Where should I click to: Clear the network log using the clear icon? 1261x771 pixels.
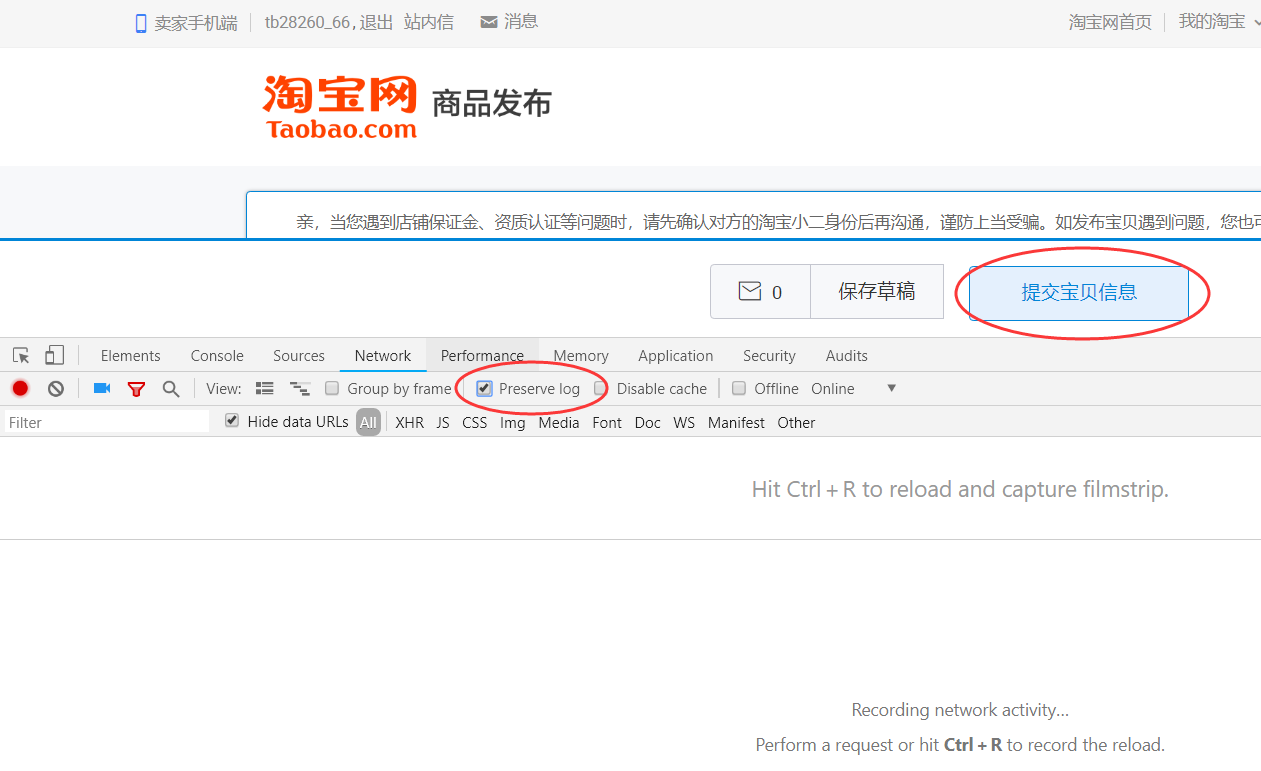point(56,388)
